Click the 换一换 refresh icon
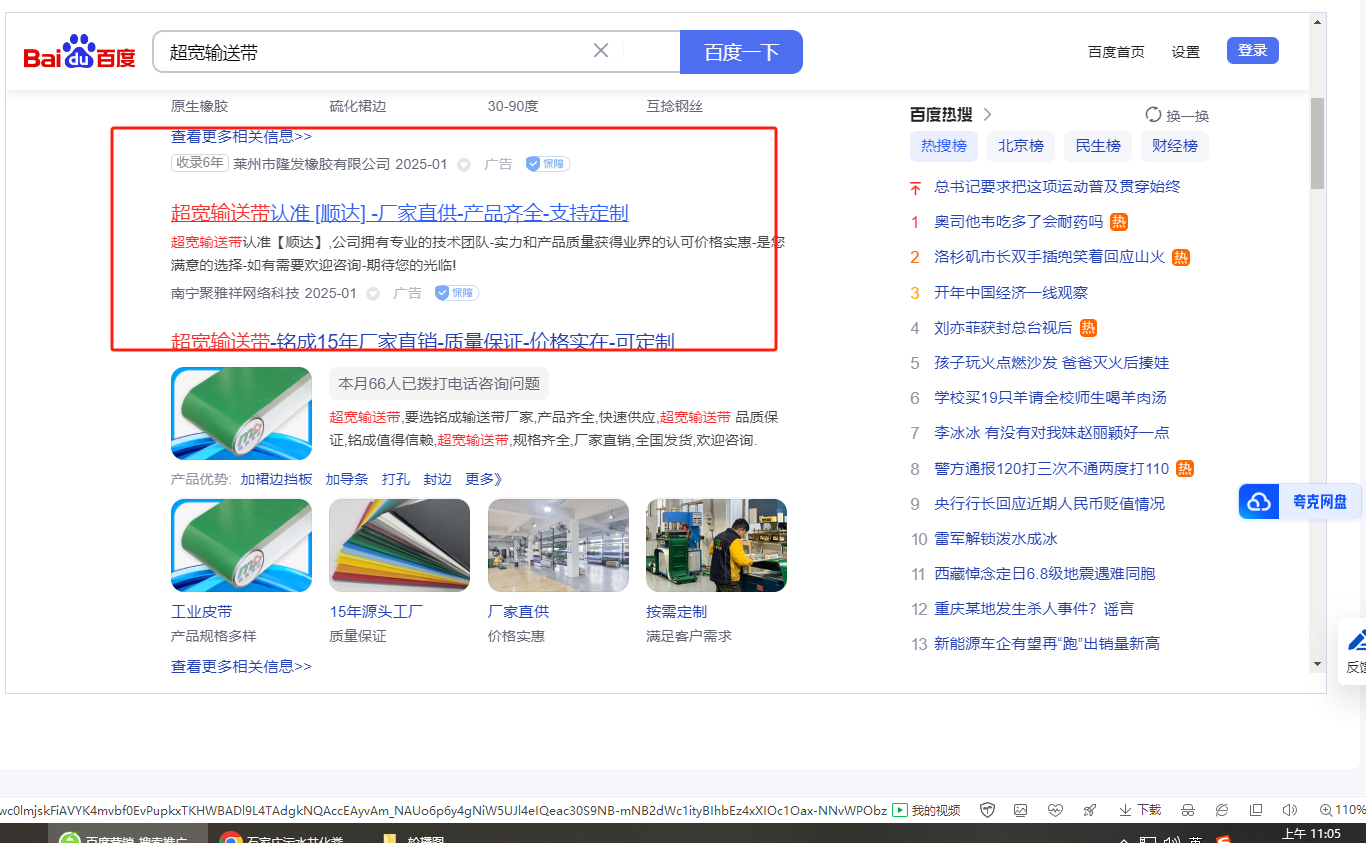The height and width of the screenshot is (843, 1366). [1153, 115]
